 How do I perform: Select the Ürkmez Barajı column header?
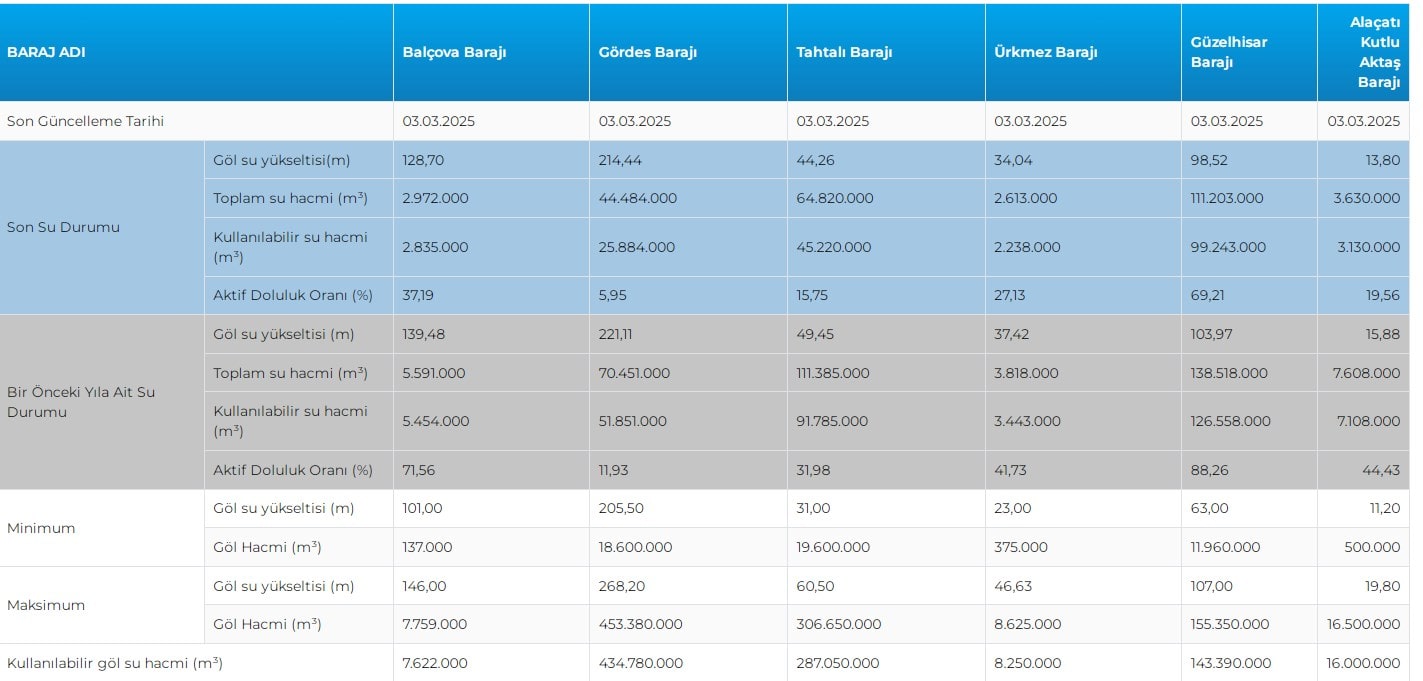point(1045,52)
